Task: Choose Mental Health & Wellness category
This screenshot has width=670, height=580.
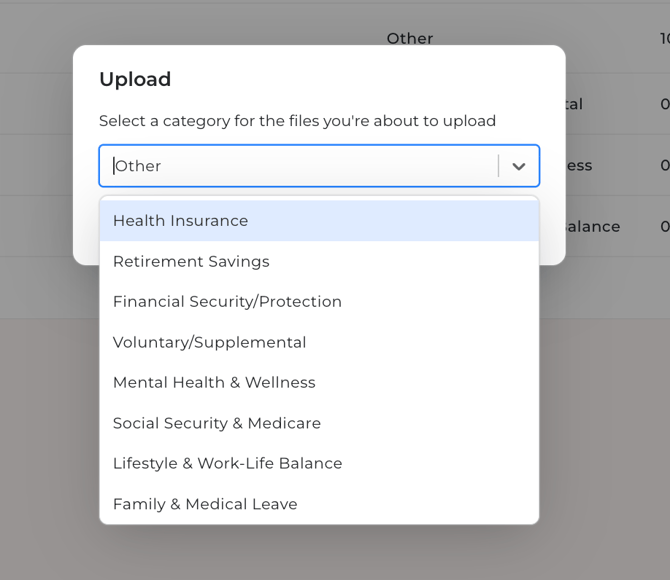Action: point(214,383)
